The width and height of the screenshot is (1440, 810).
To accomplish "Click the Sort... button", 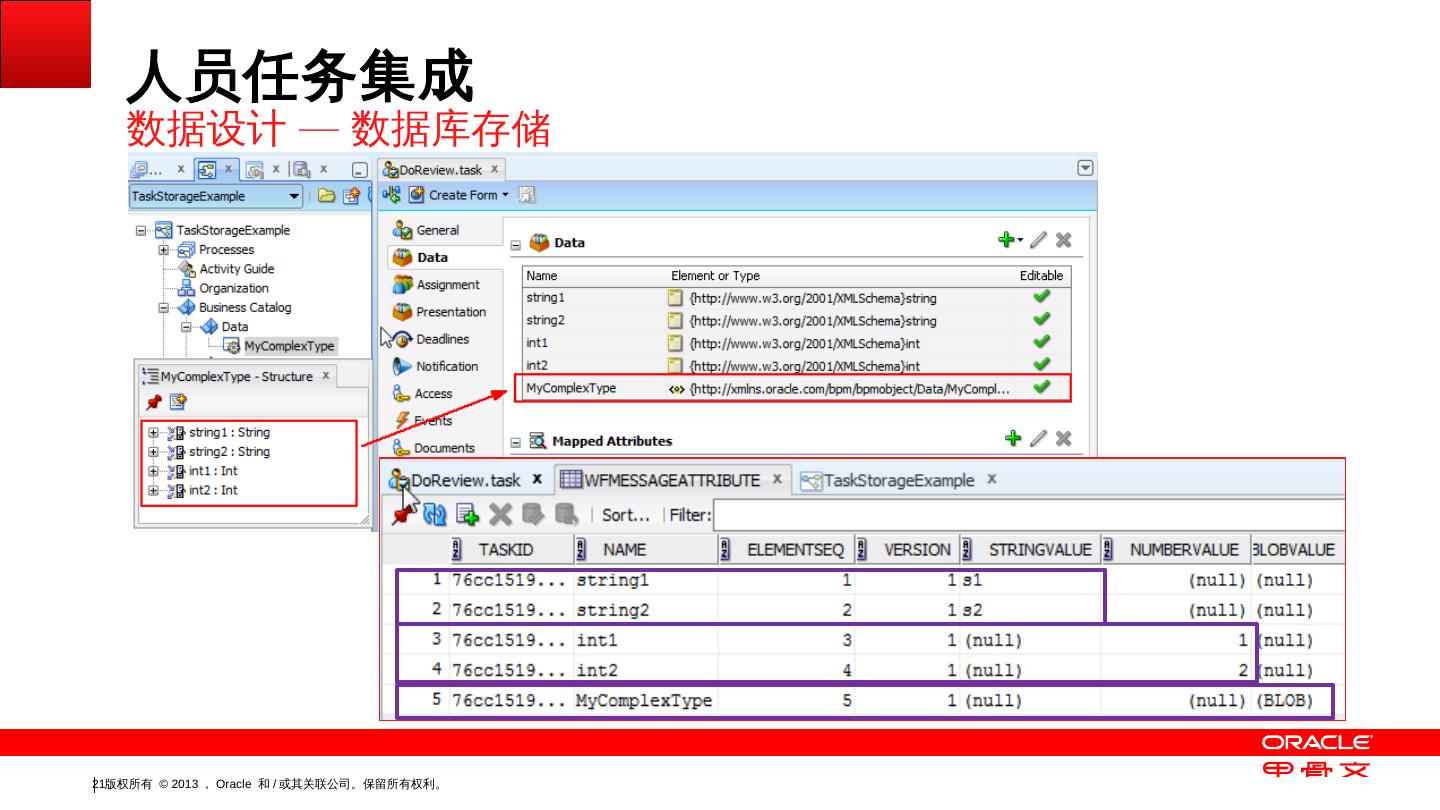I will tap(626, 515).
